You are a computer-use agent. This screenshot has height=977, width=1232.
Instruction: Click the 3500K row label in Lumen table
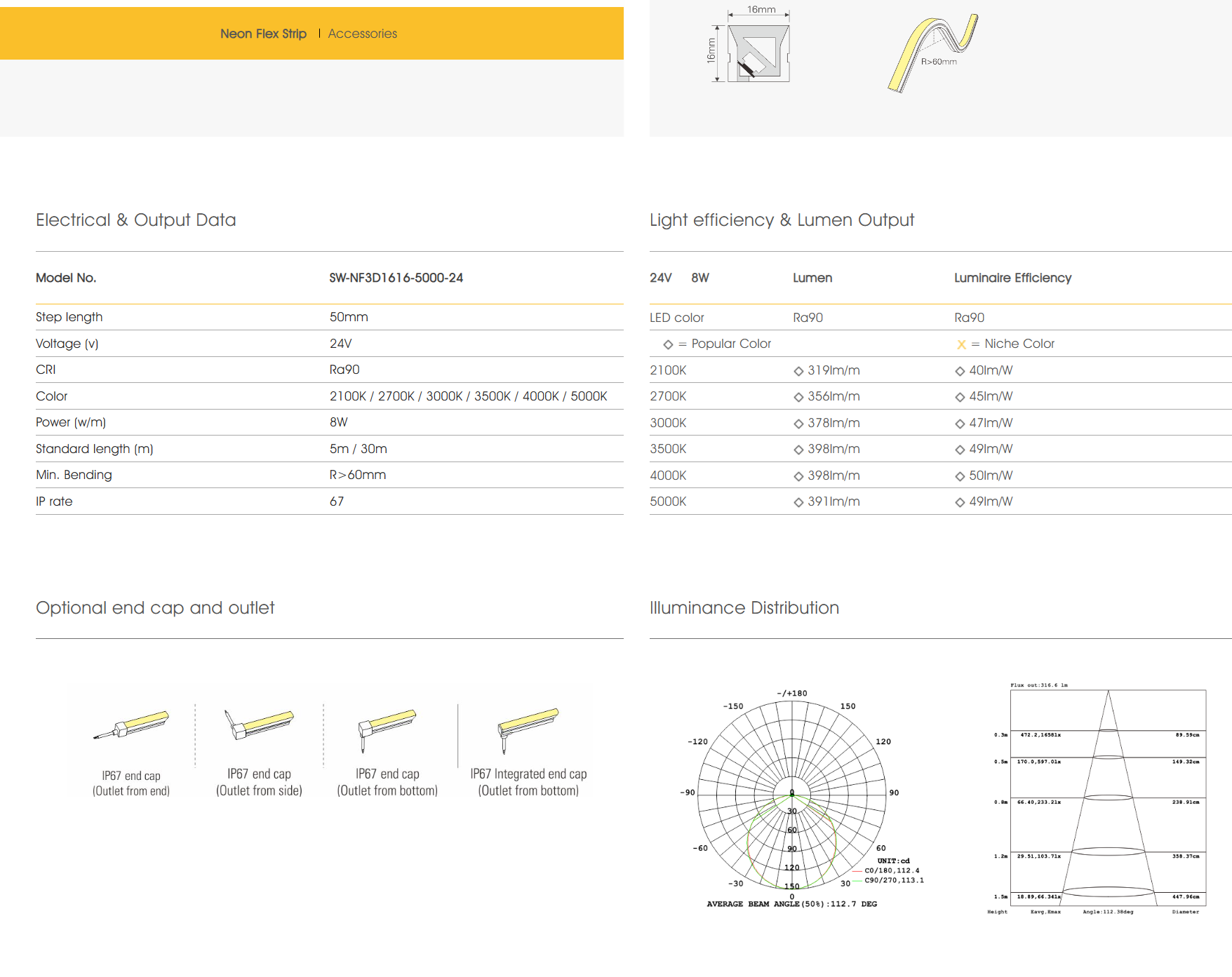pyautogui.click(x=668, y=449)
